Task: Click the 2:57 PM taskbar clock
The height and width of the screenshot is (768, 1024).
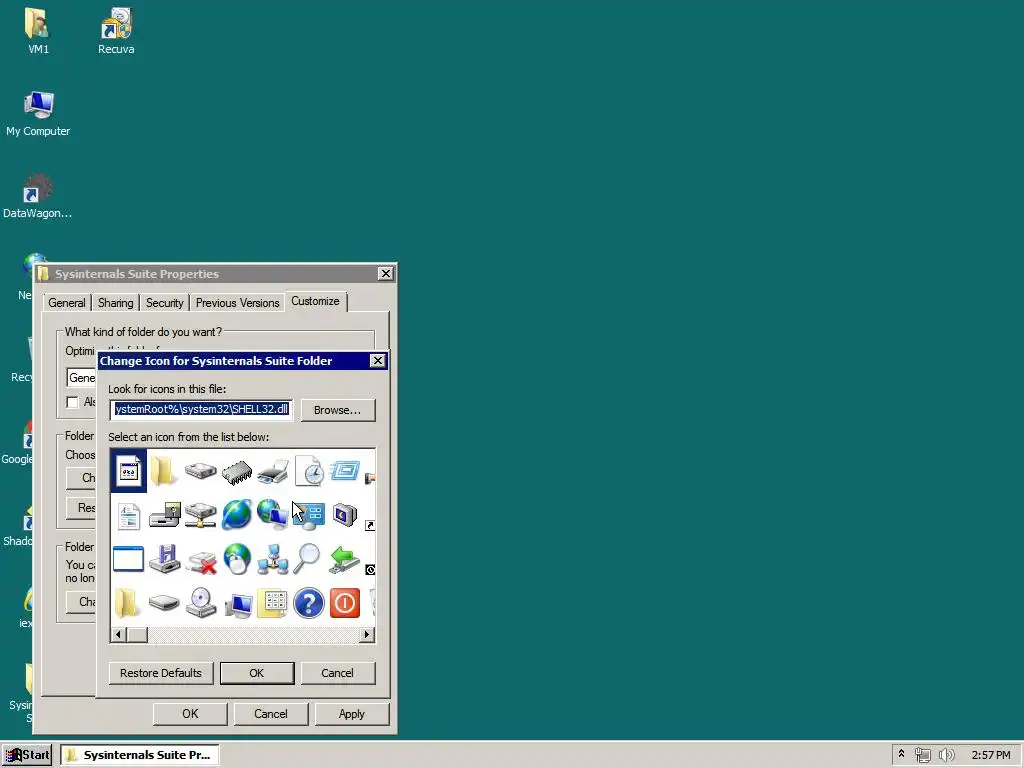Action: (x=991, y=755)
